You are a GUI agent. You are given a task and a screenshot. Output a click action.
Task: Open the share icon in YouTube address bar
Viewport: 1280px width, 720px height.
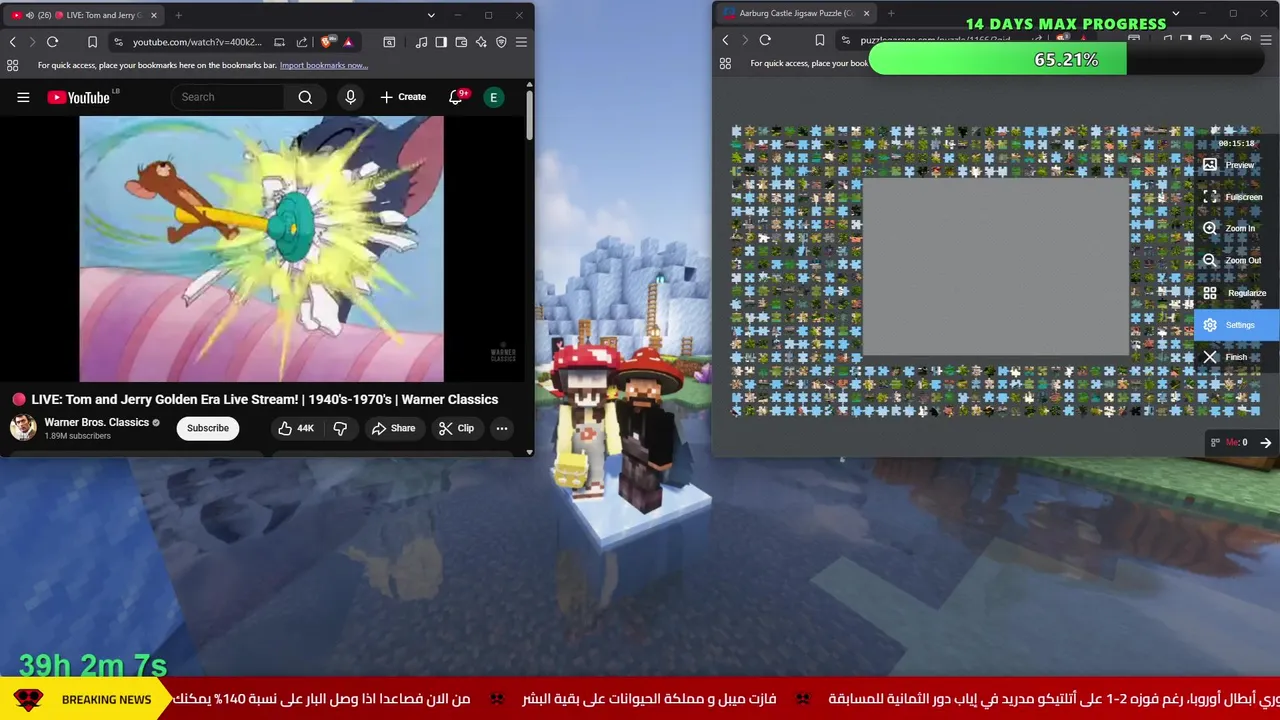coord(302,42)
